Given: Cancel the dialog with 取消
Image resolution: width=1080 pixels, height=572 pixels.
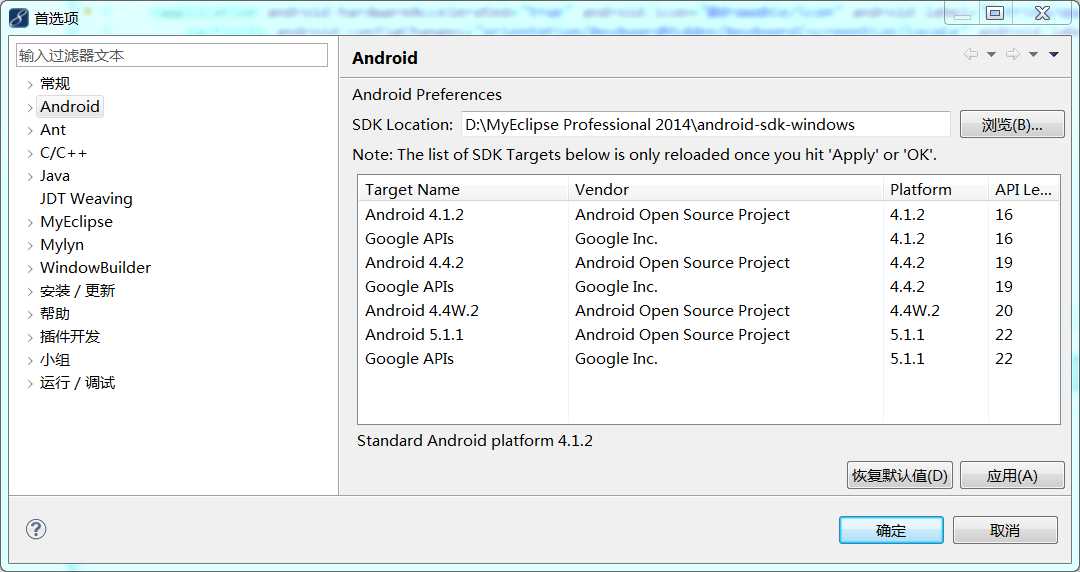Looking at the screenshot, I should (x=1004, y=530).
